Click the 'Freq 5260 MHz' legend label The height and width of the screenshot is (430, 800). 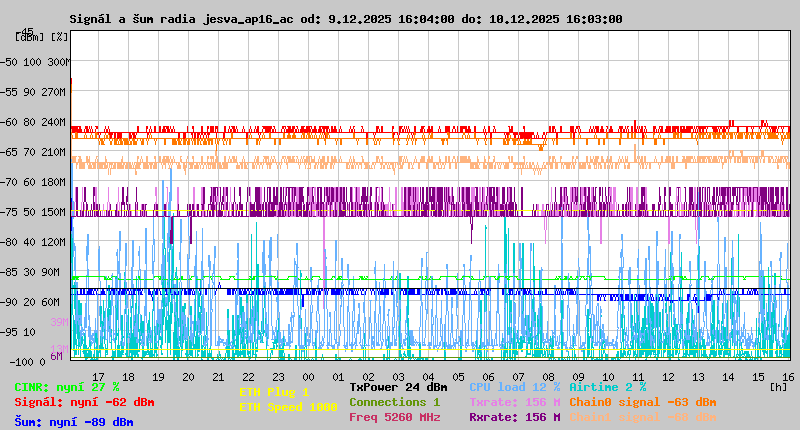click(x=394, y=417)
